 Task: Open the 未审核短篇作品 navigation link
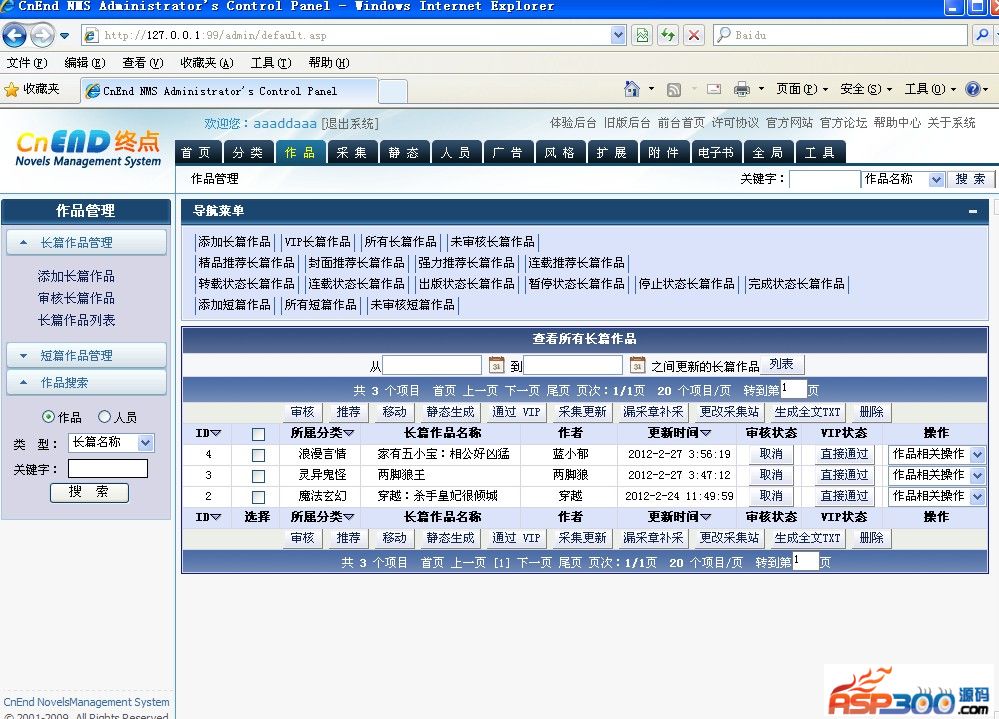tap(413, 305)
